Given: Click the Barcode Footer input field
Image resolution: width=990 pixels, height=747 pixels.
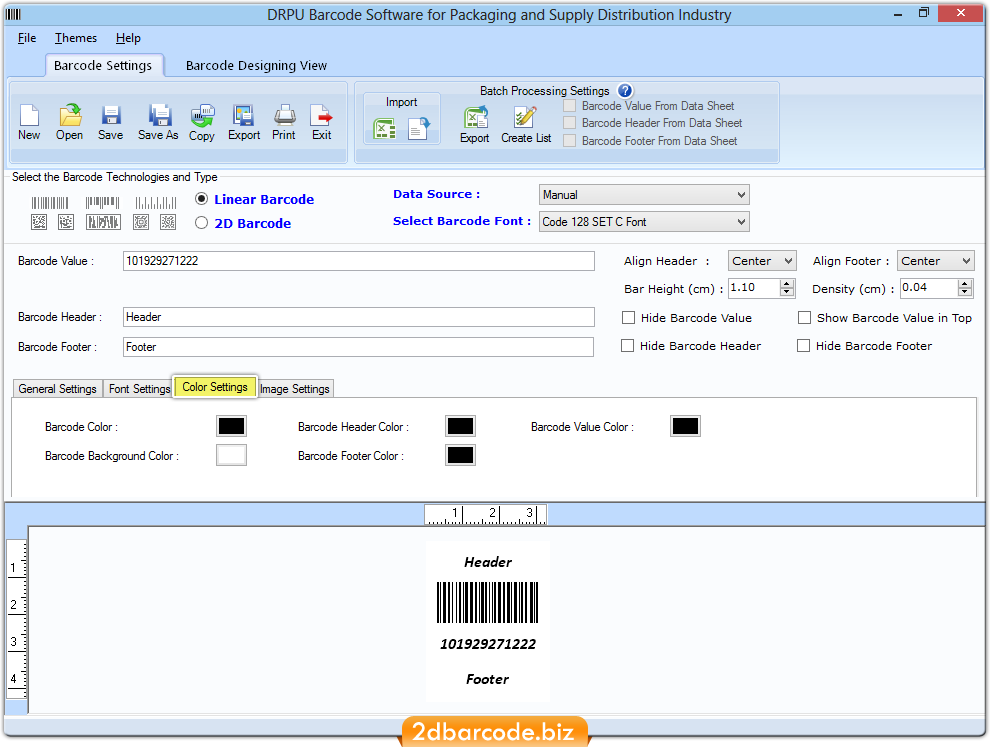Looking at the screenshot, I should [x=358, y=347].
